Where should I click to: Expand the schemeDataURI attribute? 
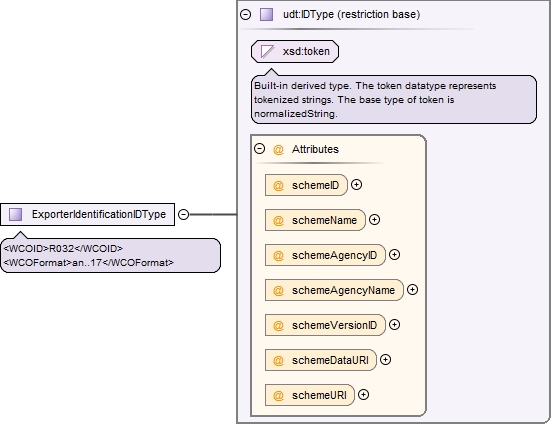(x=385, y=360)
